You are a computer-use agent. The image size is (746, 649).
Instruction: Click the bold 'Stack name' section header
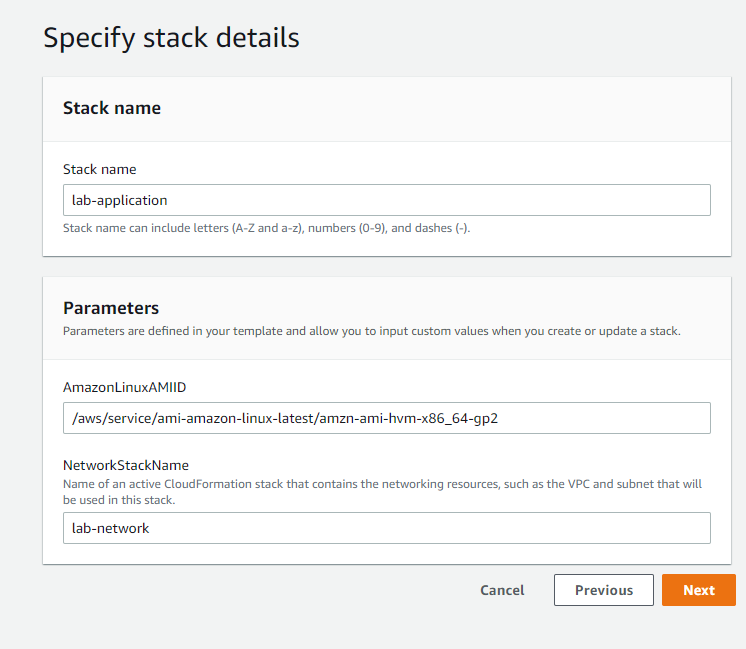point(112,108)
